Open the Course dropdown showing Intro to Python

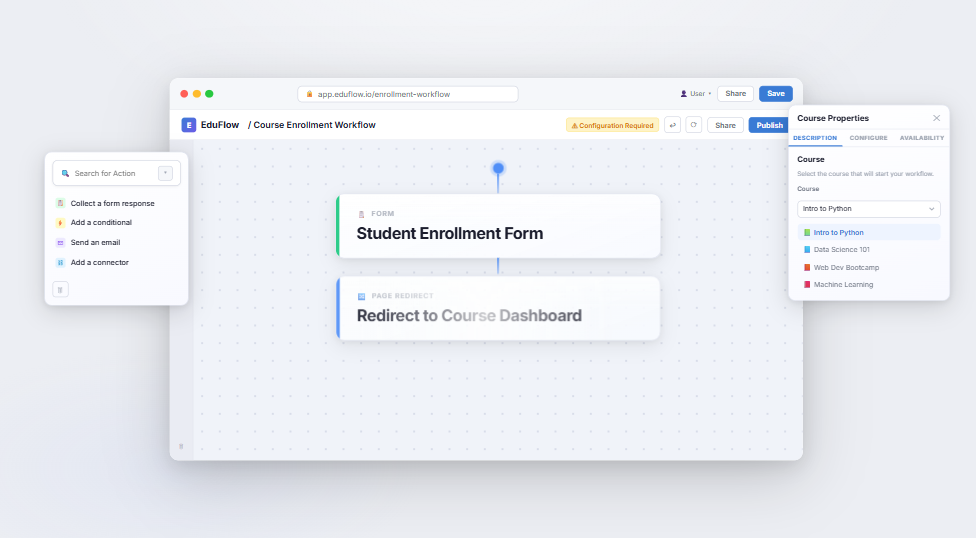point(868,209)
